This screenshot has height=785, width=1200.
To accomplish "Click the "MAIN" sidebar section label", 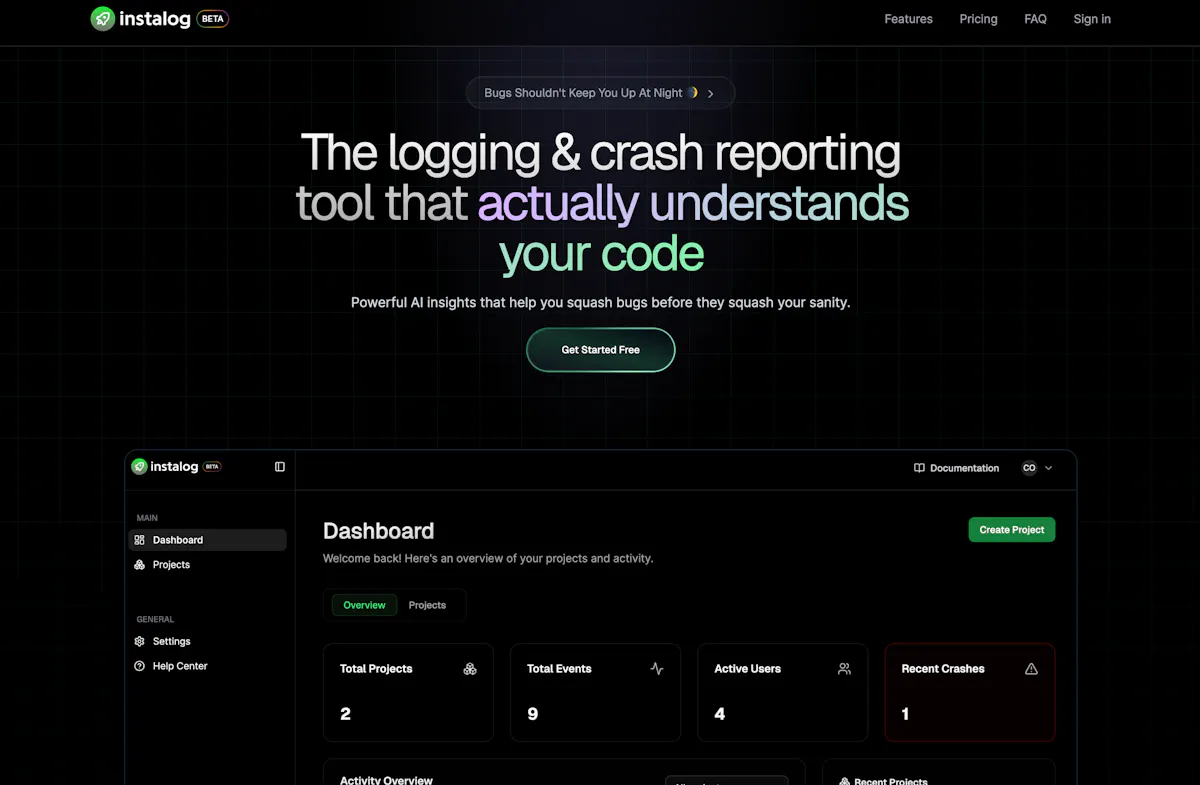I will (x=147, y=518).
